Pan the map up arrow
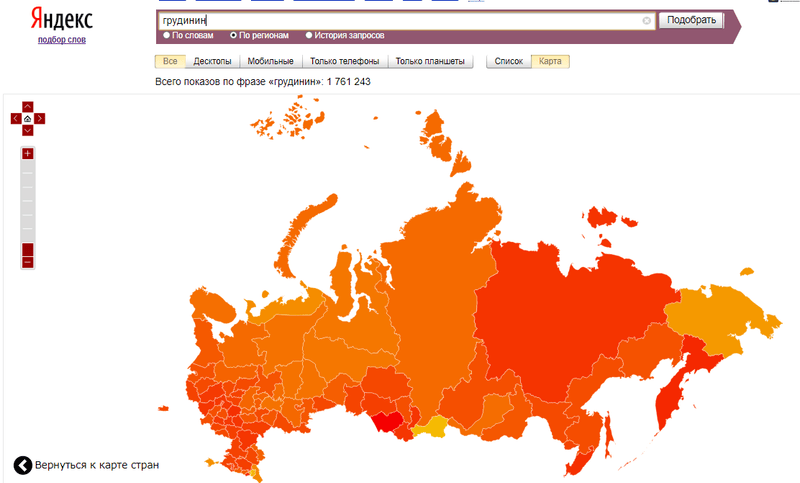The height and width of the screenshot is (483, 800). coord(28,107)
